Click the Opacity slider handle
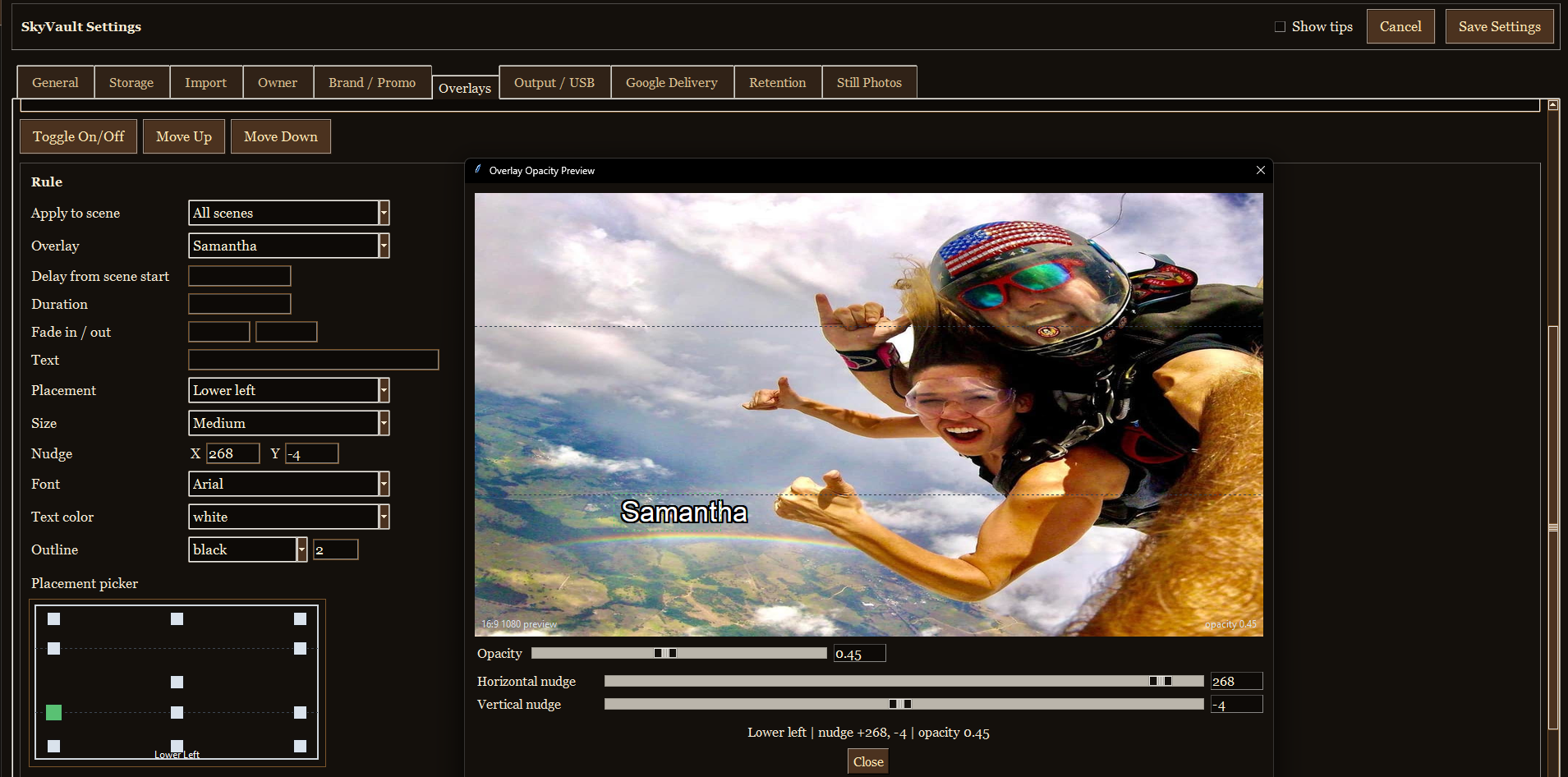The width and height of the screenshot is (1568, 777). [665, 653]
